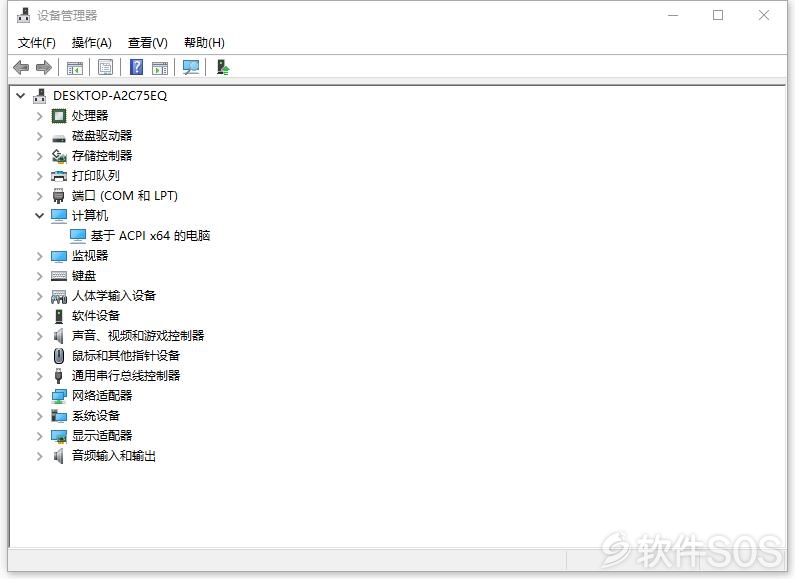Click the Back arrow toolbar icon

21,67
